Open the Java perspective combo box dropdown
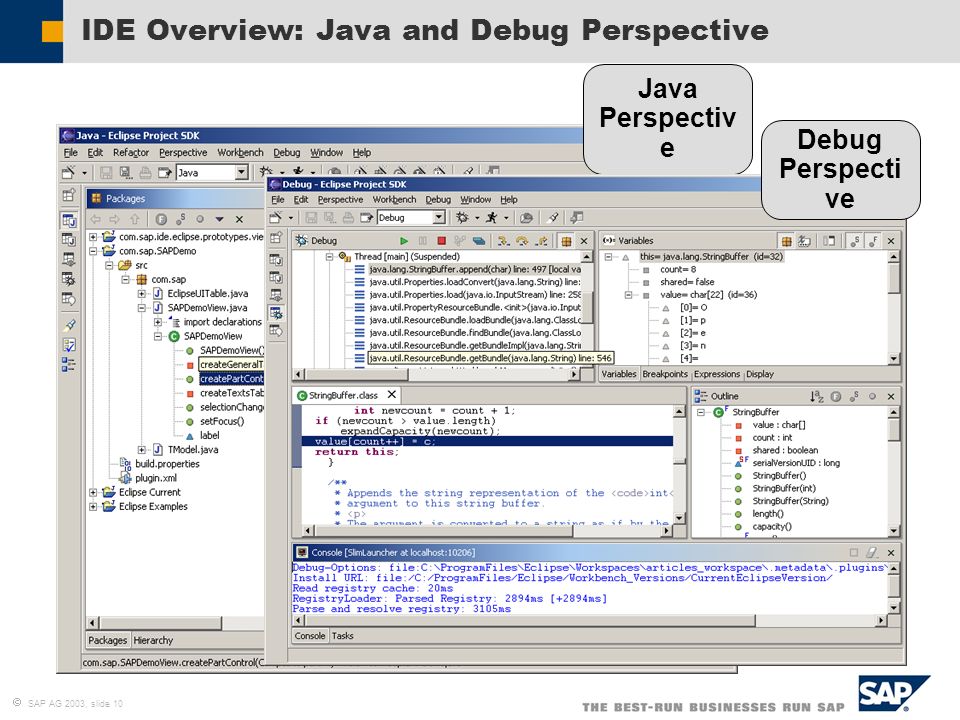Screen dimensions: 960x720 click(x=242, y=173)
